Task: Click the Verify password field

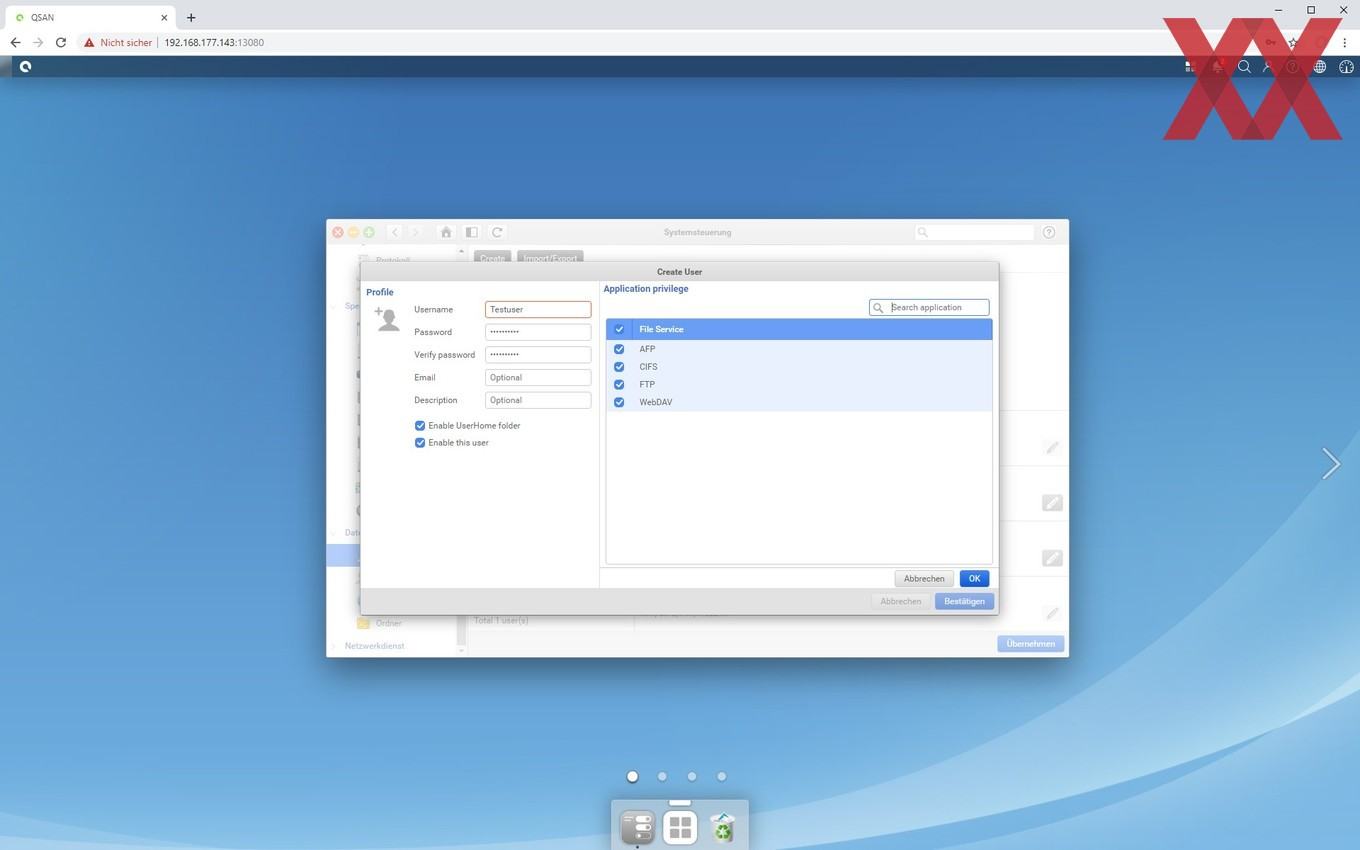Action: (538, 355)
